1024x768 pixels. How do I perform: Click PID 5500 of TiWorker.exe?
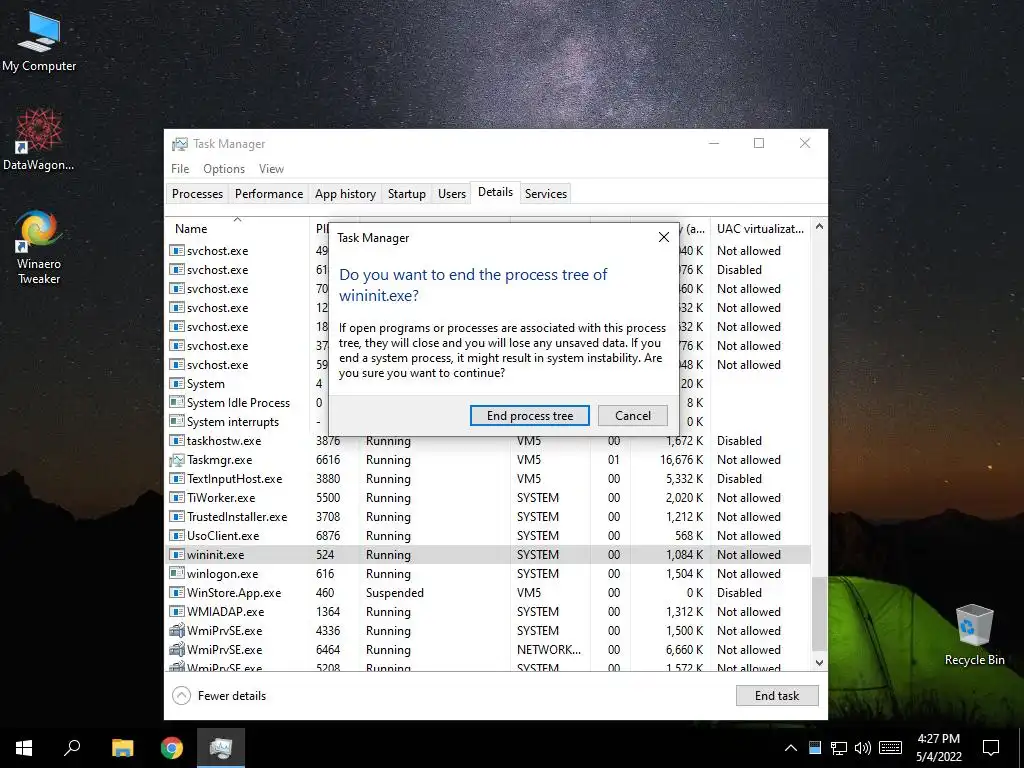click(x=328, y=498)
